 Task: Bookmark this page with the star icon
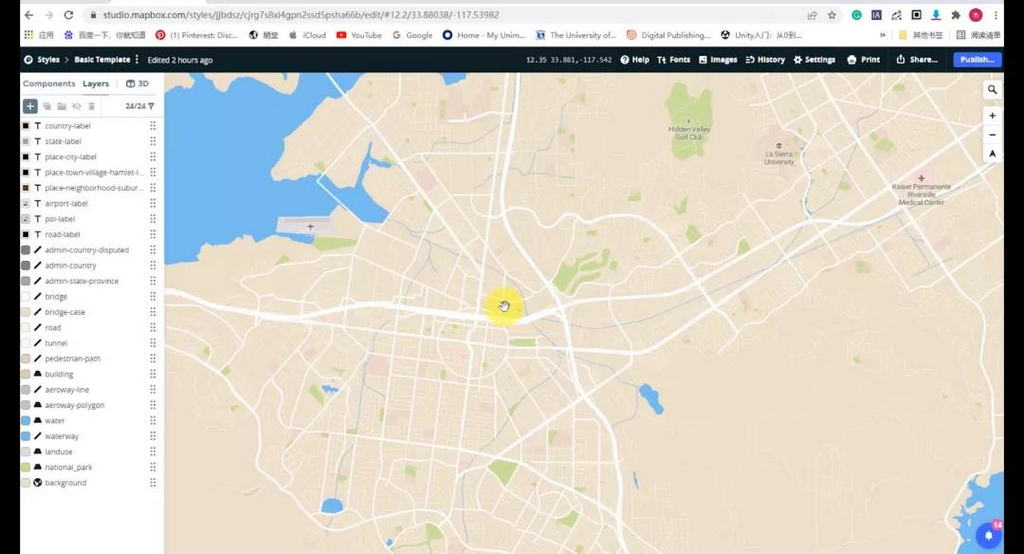point(831,15)
